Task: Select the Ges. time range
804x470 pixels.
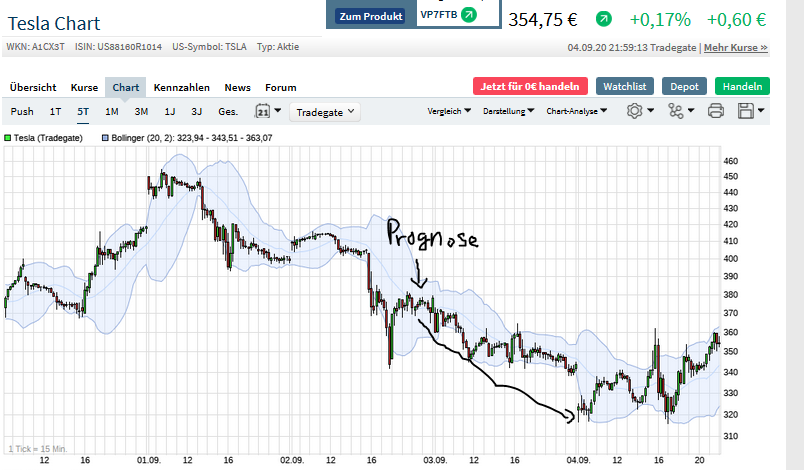Action: (x=228, y=111)
